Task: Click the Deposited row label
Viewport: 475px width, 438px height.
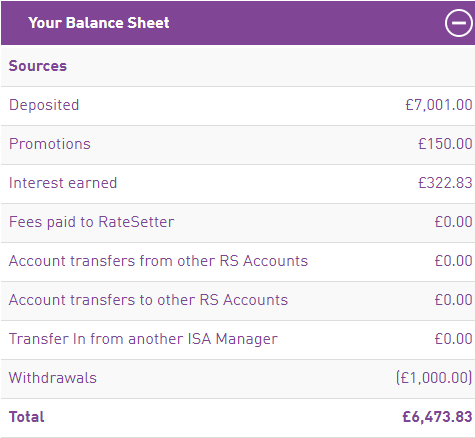Action: pos(44,105)
